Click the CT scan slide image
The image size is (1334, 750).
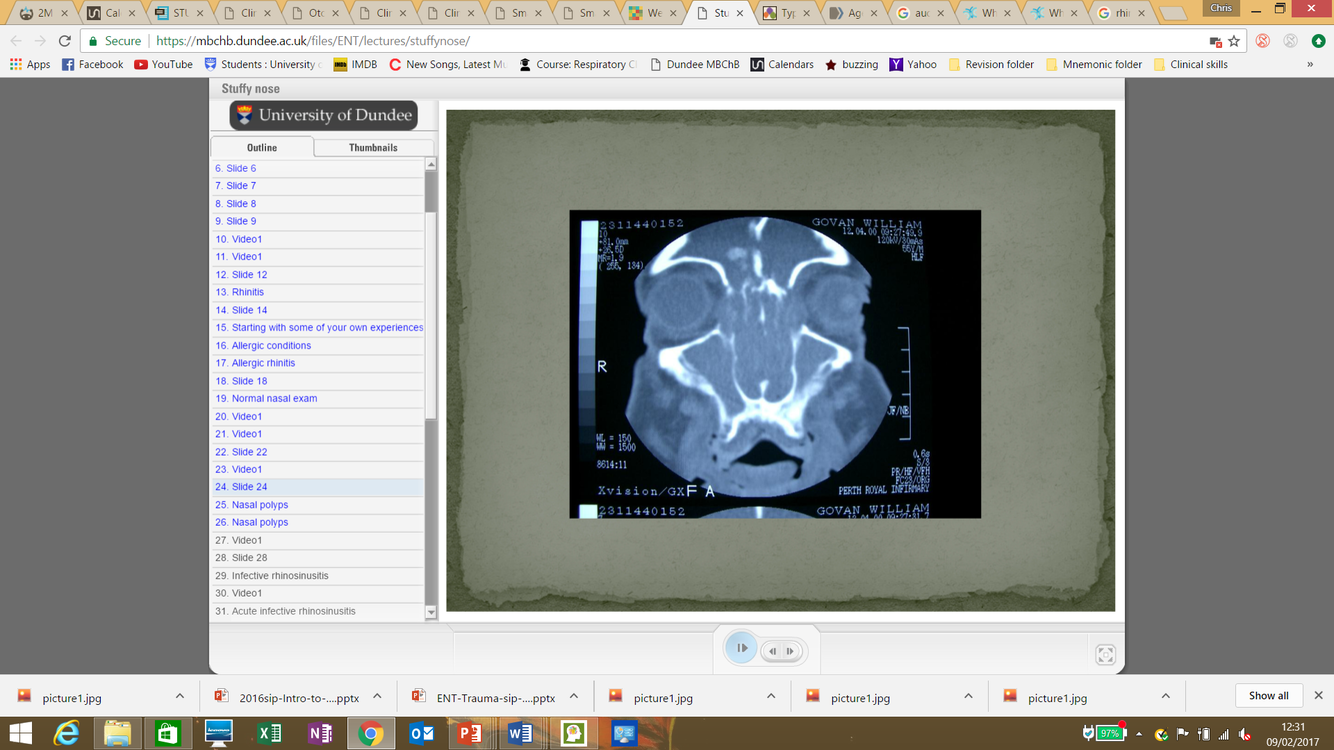775,364
